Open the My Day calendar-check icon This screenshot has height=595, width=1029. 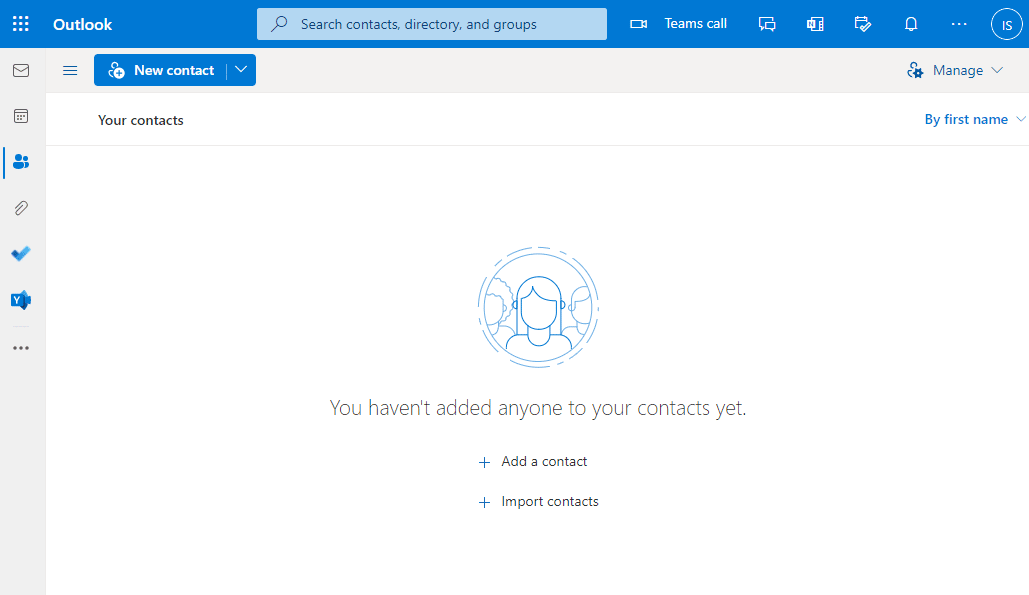coord(863,24)
